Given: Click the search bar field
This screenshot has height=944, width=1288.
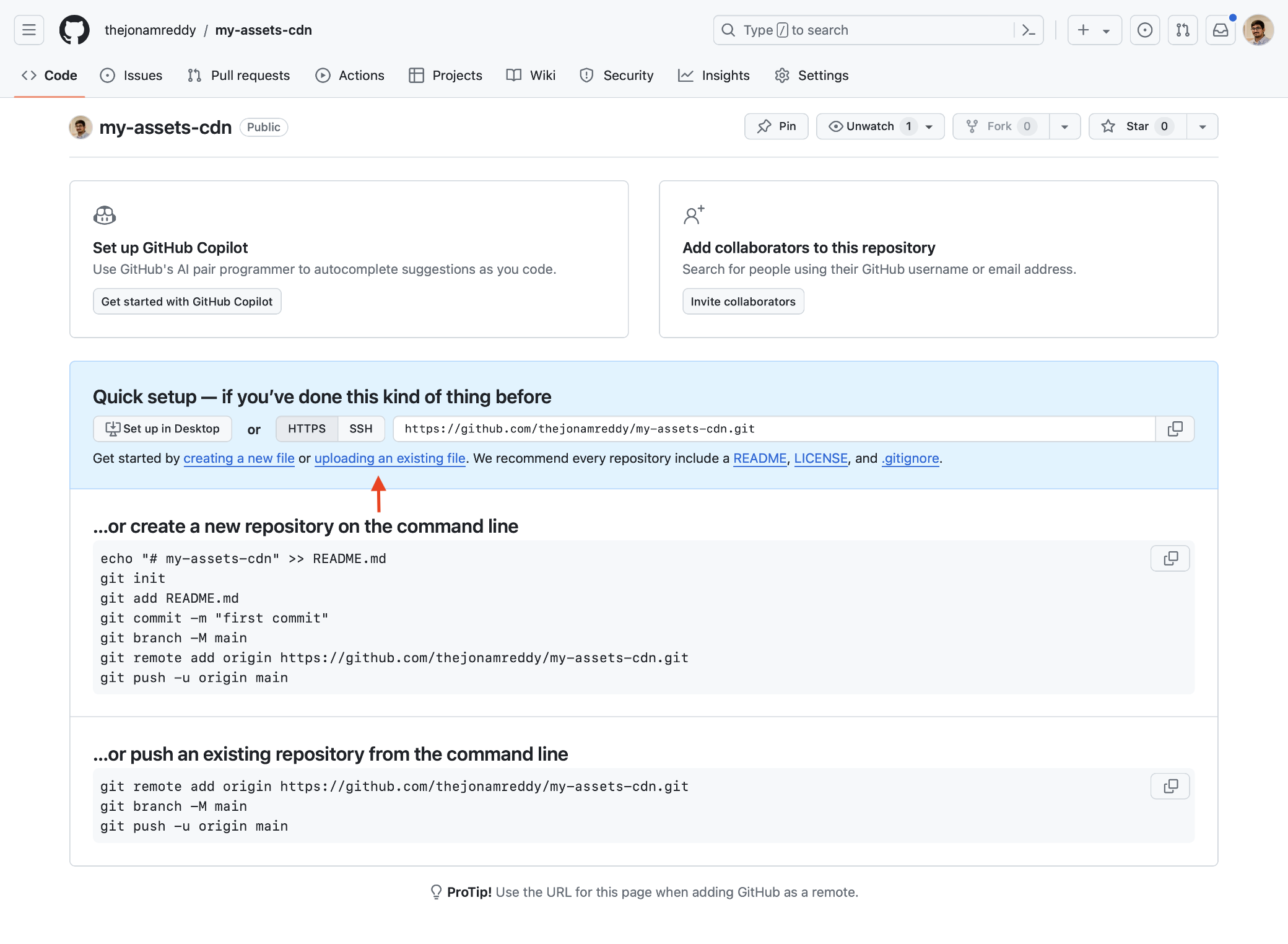Looking at the screenshot, I should (878, 30).
